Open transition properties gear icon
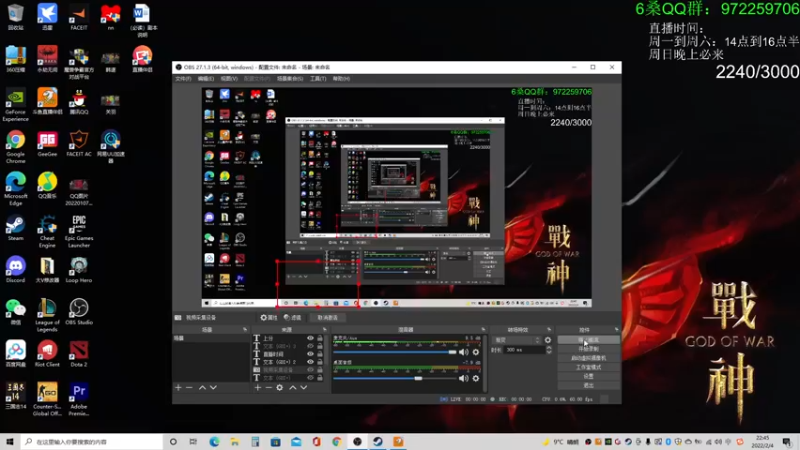This screenshot has height=450, width=800. pyautogui.click(x=548, y=340)
